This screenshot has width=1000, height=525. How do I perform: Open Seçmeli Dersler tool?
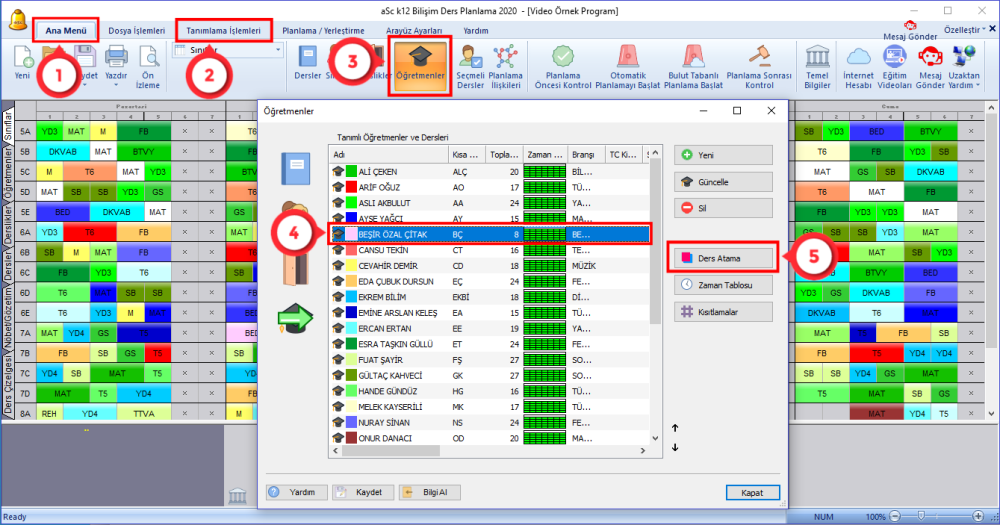471,67
